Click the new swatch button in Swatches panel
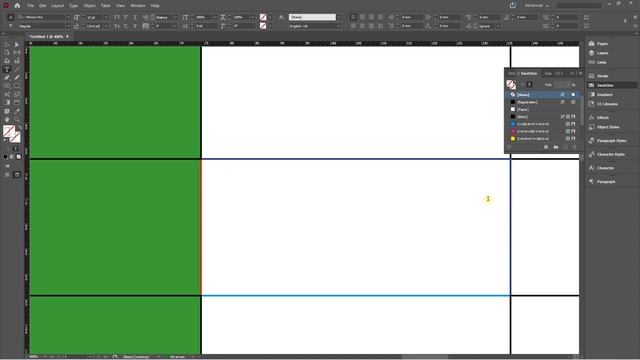 point(565,147)
